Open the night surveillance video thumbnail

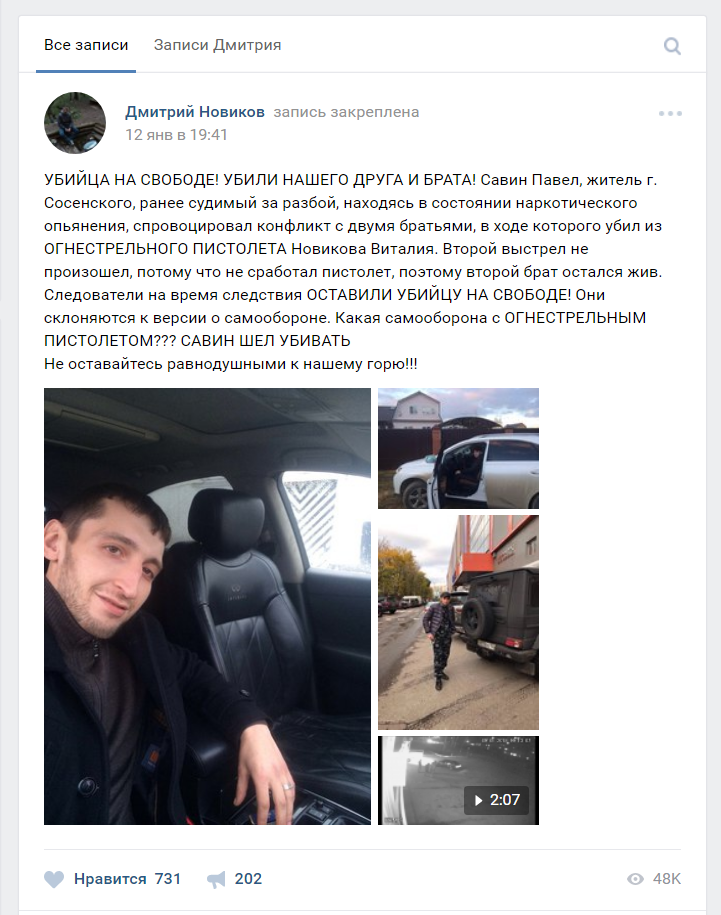coord(458,780)
